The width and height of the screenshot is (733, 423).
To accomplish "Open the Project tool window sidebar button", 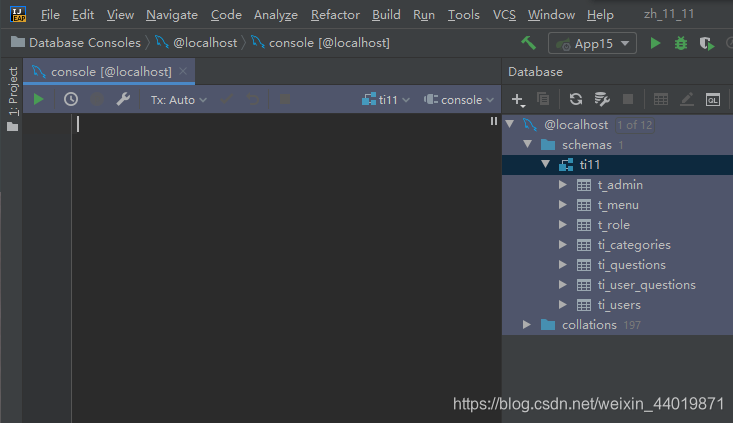I will tap(13, 99).
